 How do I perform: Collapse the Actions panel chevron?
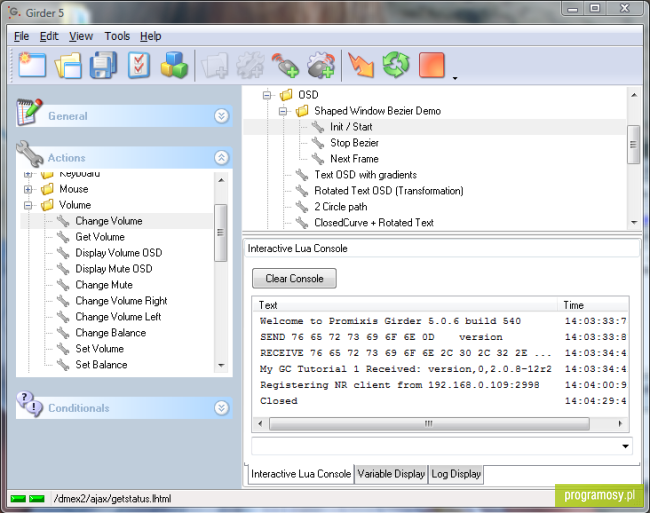[x=221, y=157]
